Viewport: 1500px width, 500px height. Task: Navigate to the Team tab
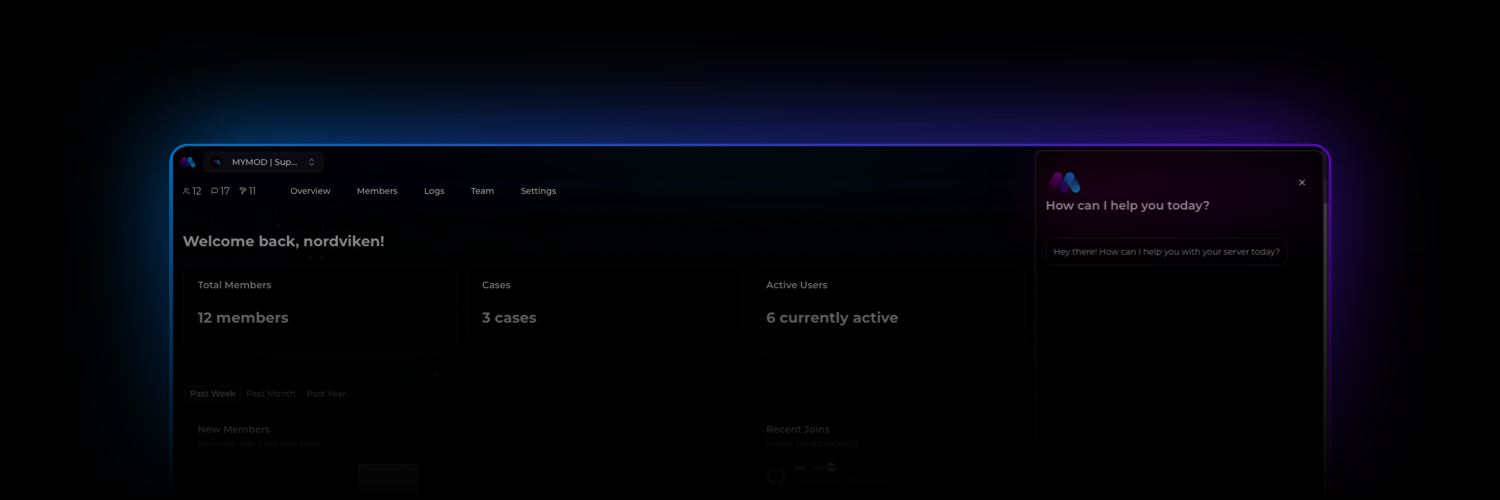pyautogui.click(x=482, y=191)
